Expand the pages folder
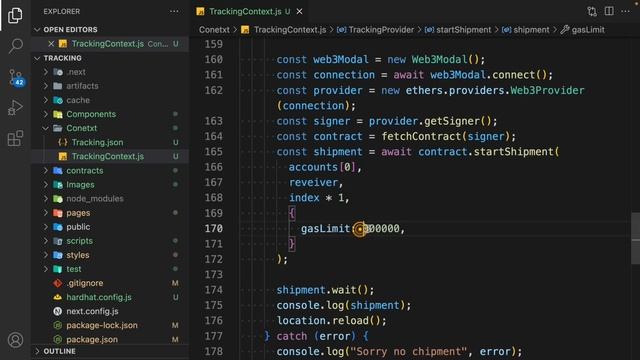Viewport: 640px width, 360px height. (x=46, y=213)
